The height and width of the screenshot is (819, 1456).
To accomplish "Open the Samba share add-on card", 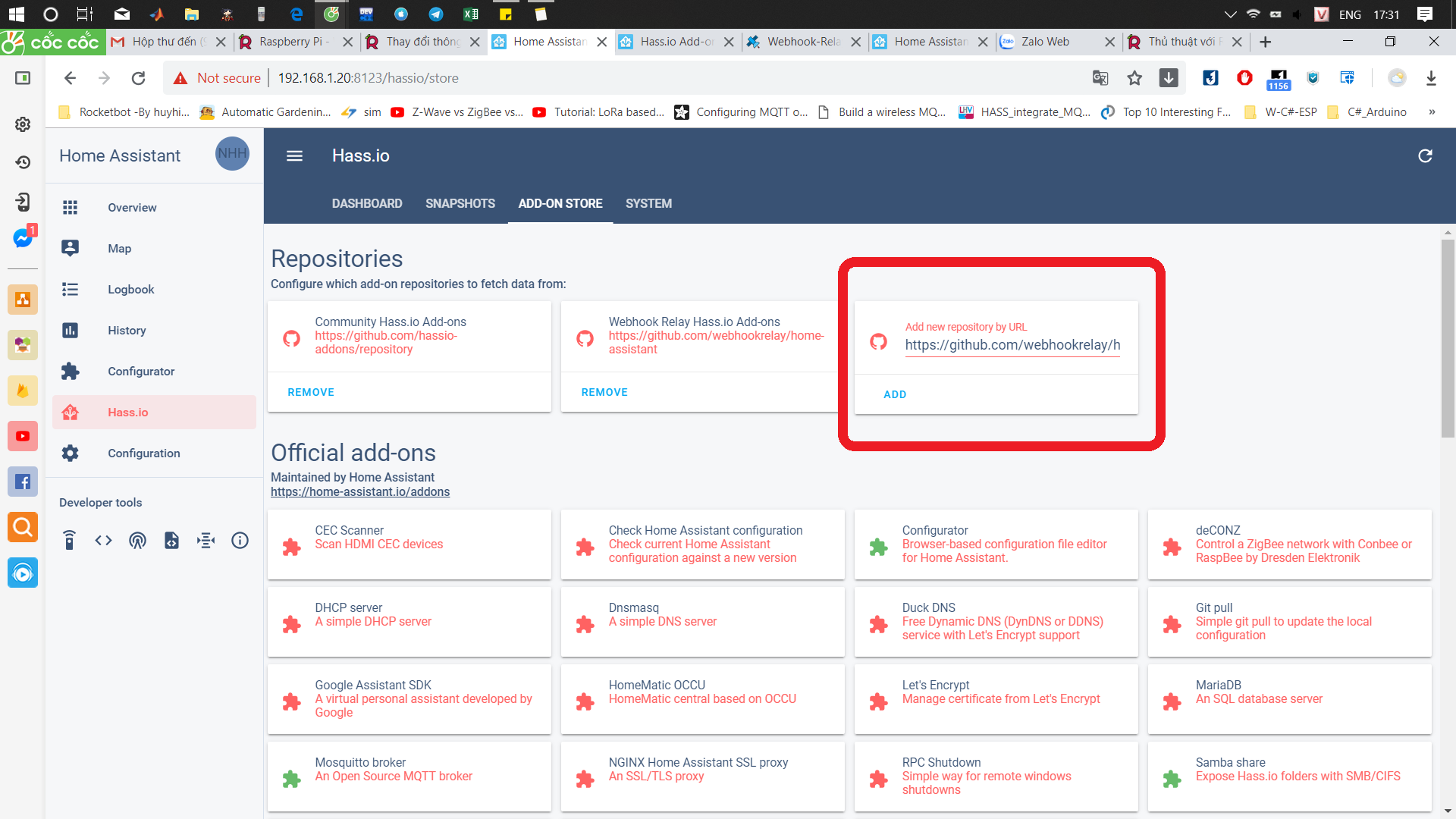I will coord(1290,777).
